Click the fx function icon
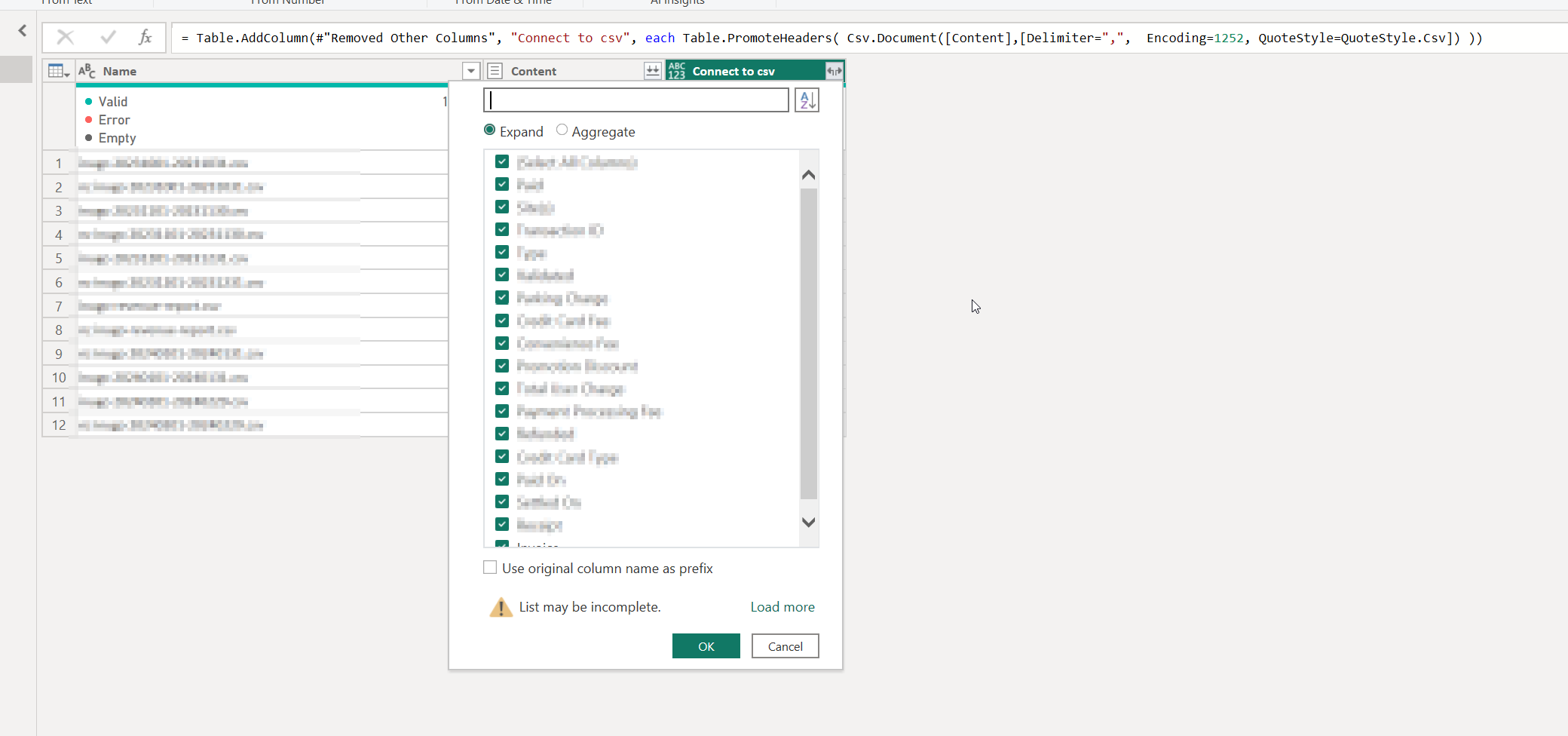The image size is (1568, 736). click(x=145, y=37)
